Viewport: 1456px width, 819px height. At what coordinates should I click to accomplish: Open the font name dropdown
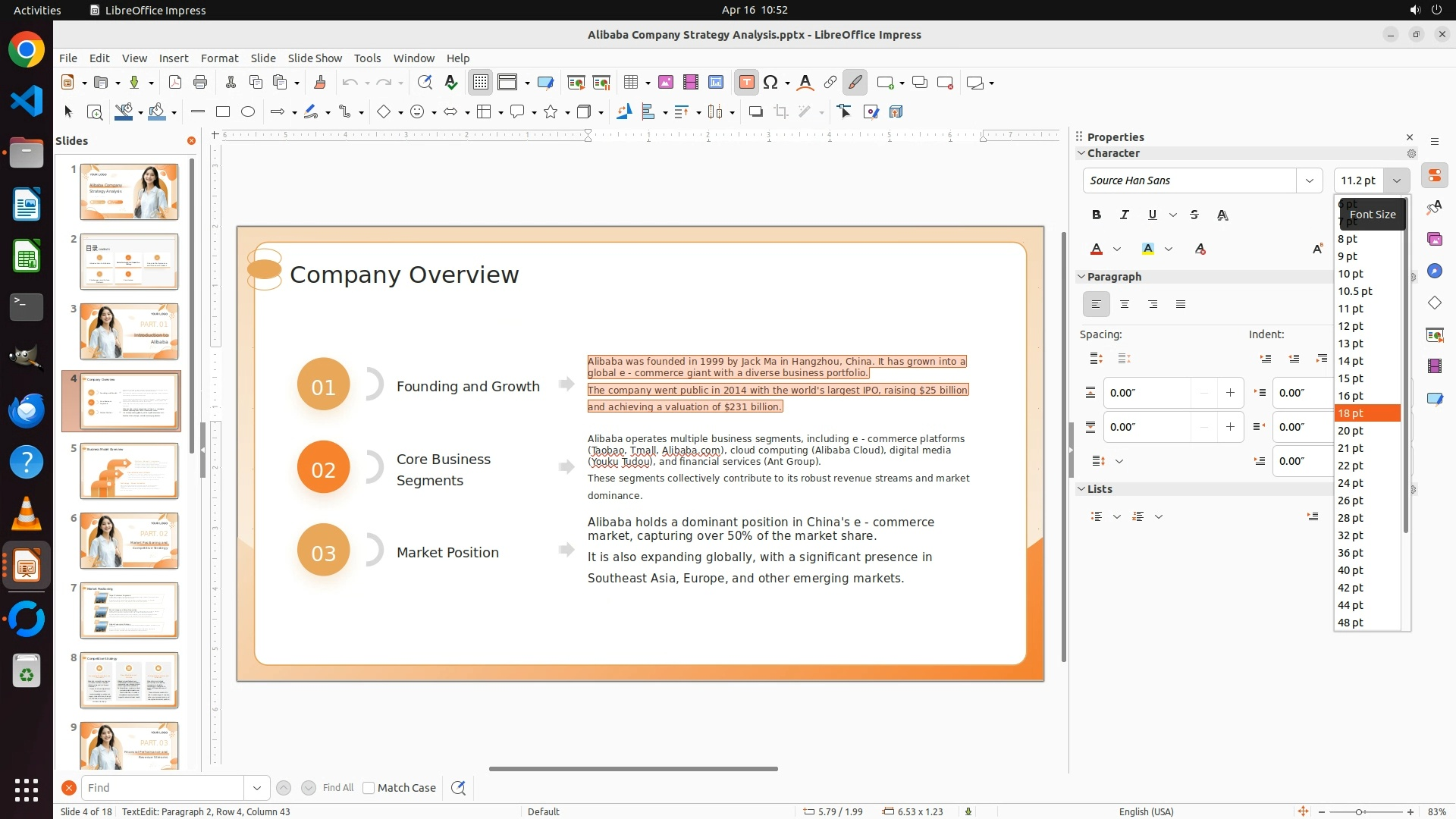(x=1309, y=180)
